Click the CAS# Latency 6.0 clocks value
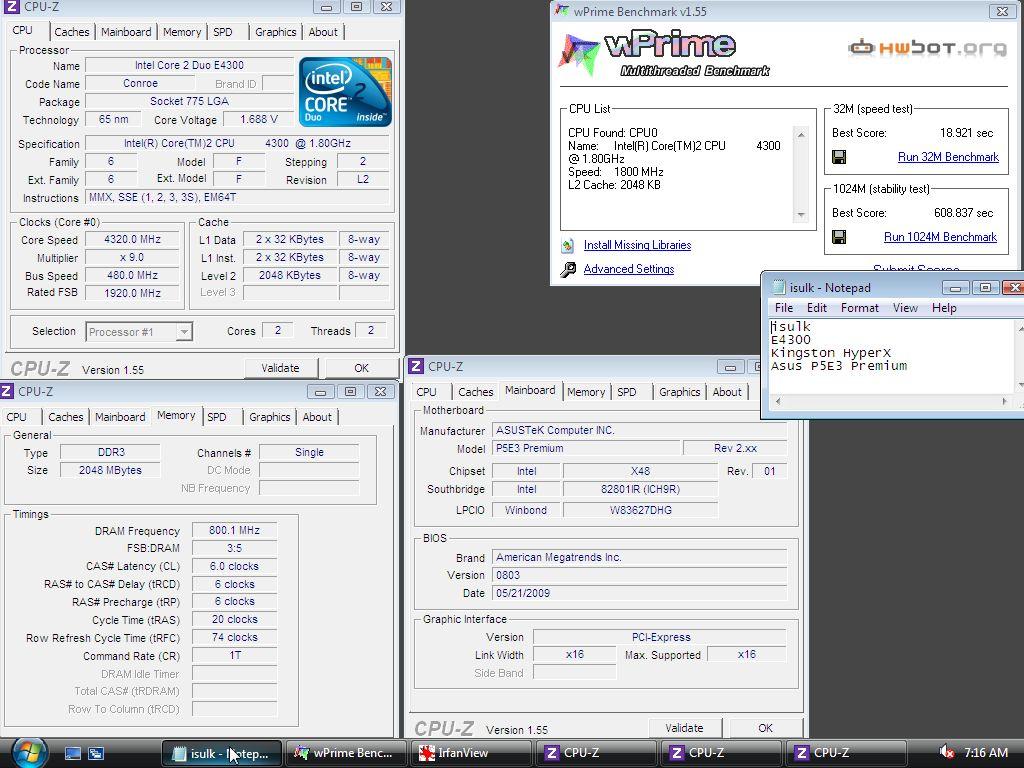1024x768 pixels. [234, 566]
